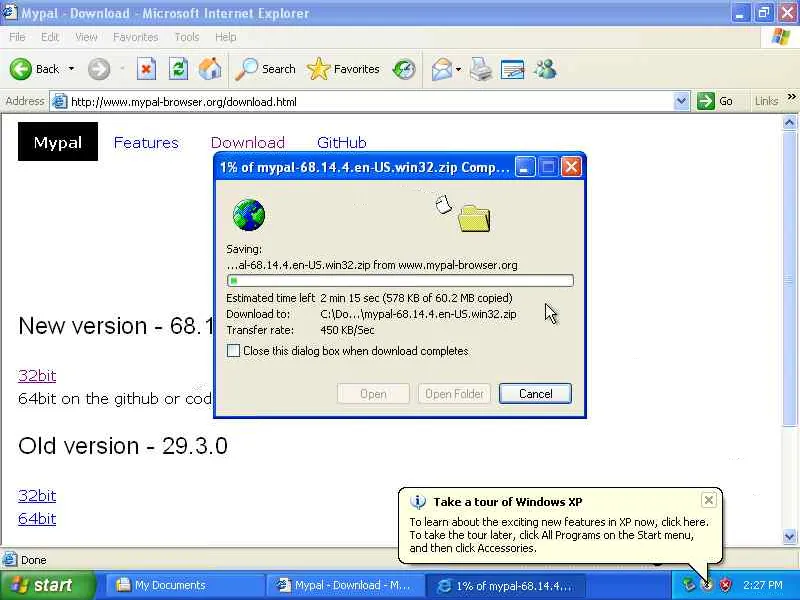
Task: Switch to Mypal - Download taskbar button
Action: tap(345, 585)
